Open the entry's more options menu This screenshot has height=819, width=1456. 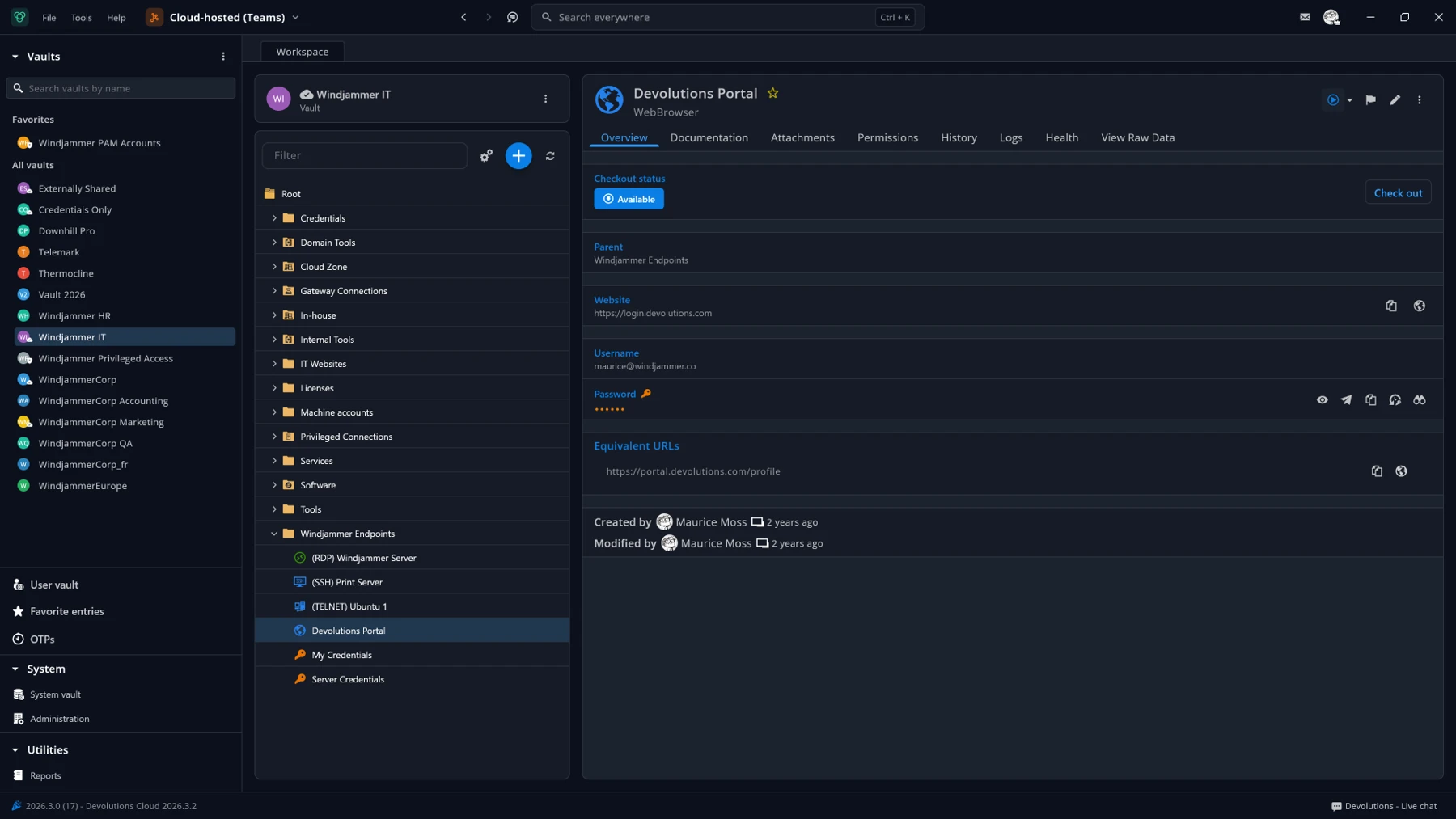click(1419, 100)
